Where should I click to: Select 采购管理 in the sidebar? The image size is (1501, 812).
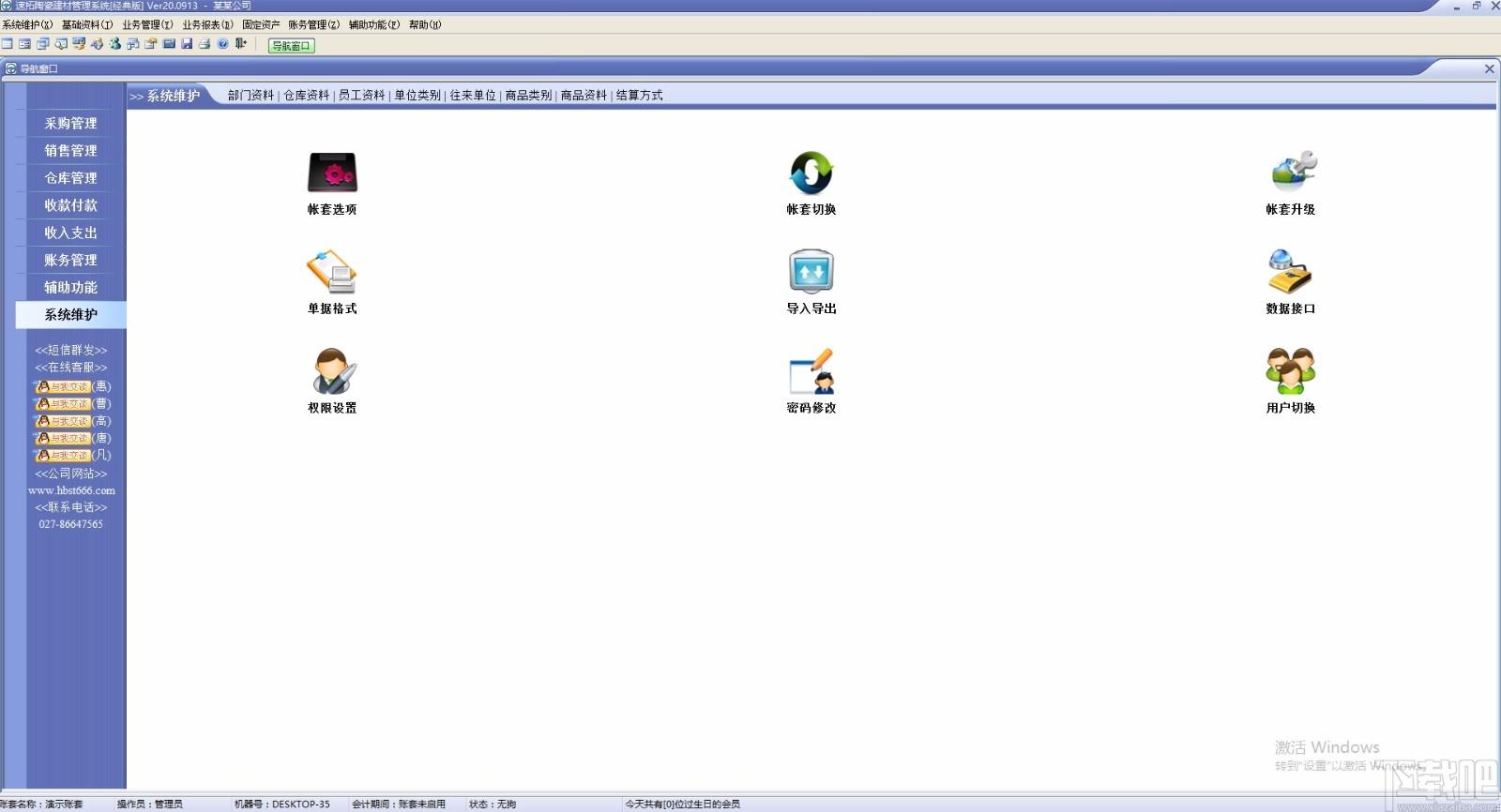[x=71, y=123]
